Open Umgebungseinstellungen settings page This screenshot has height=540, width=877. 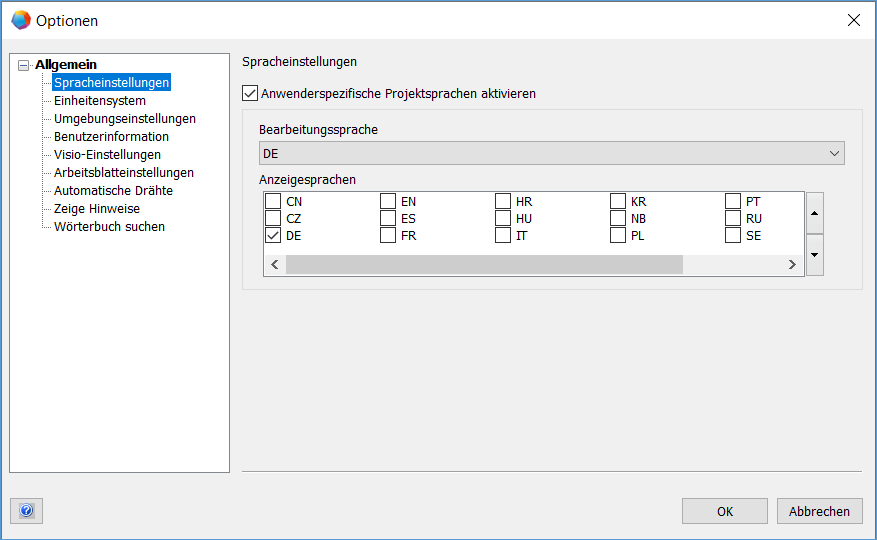(125, 118)
